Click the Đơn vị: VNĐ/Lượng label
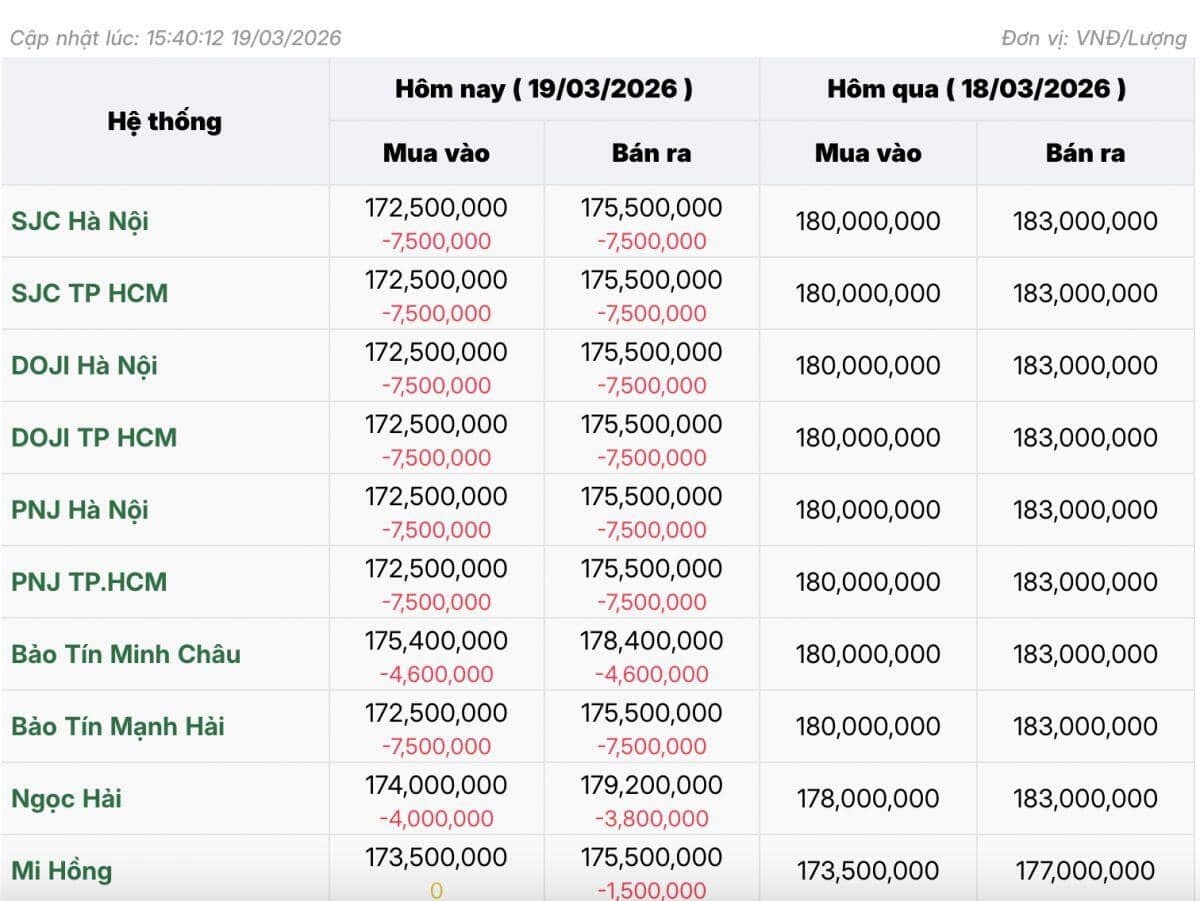Screen dimensions: 1200x901 [1094, 38]
